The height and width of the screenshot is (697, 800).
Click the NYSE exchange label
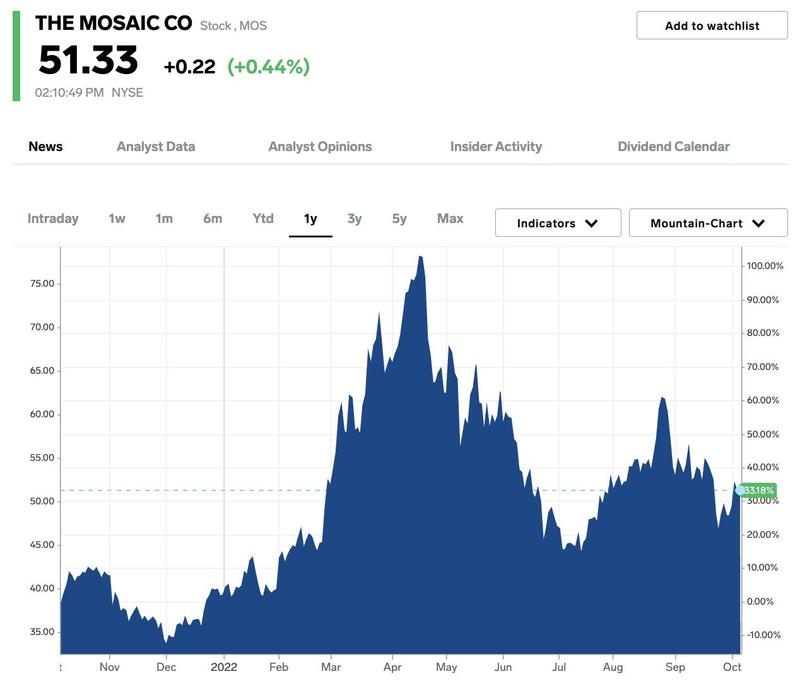127,92
